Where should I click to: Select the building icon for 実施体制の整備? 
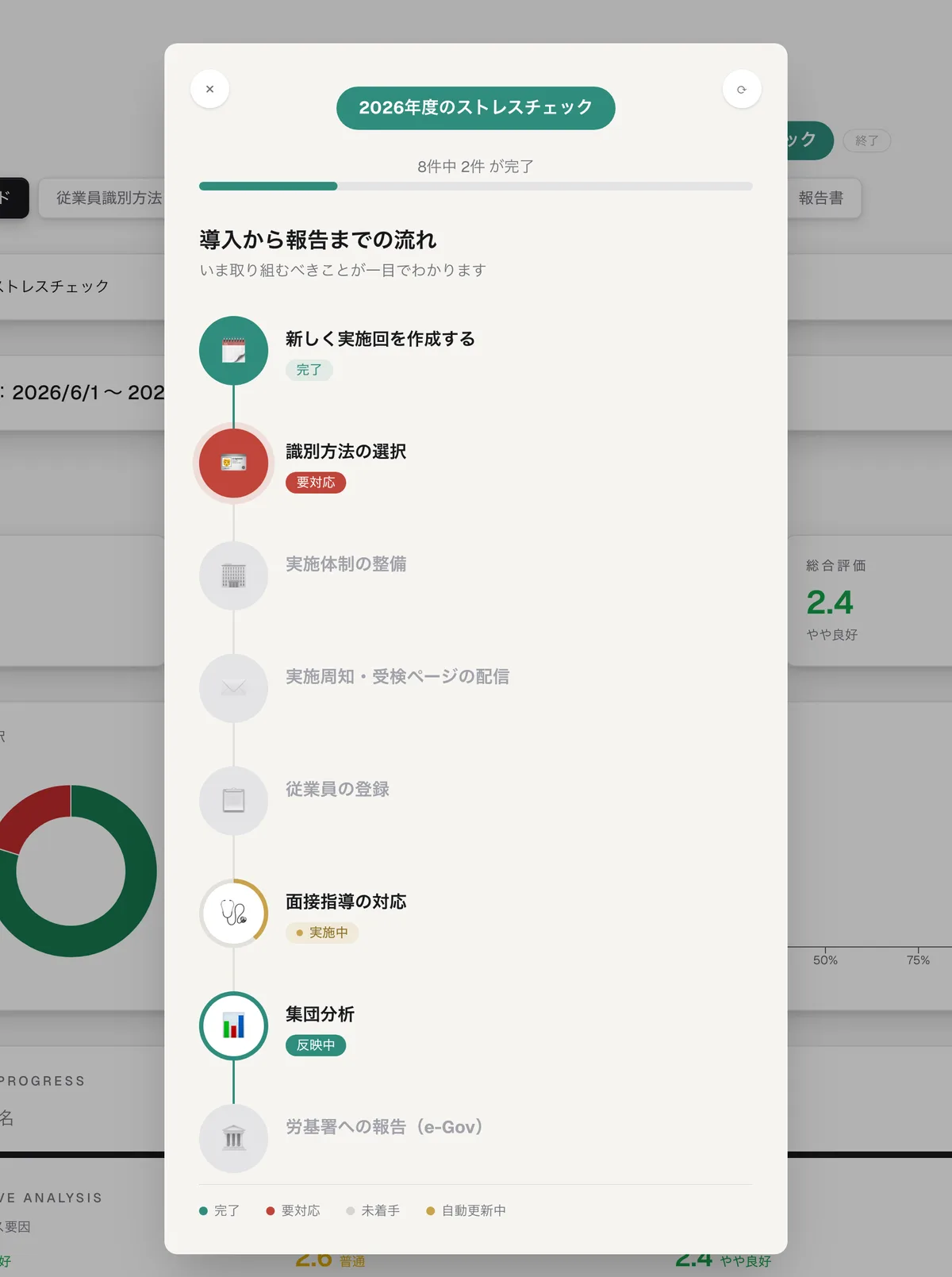pyautogui.click(x=233, y=576)
